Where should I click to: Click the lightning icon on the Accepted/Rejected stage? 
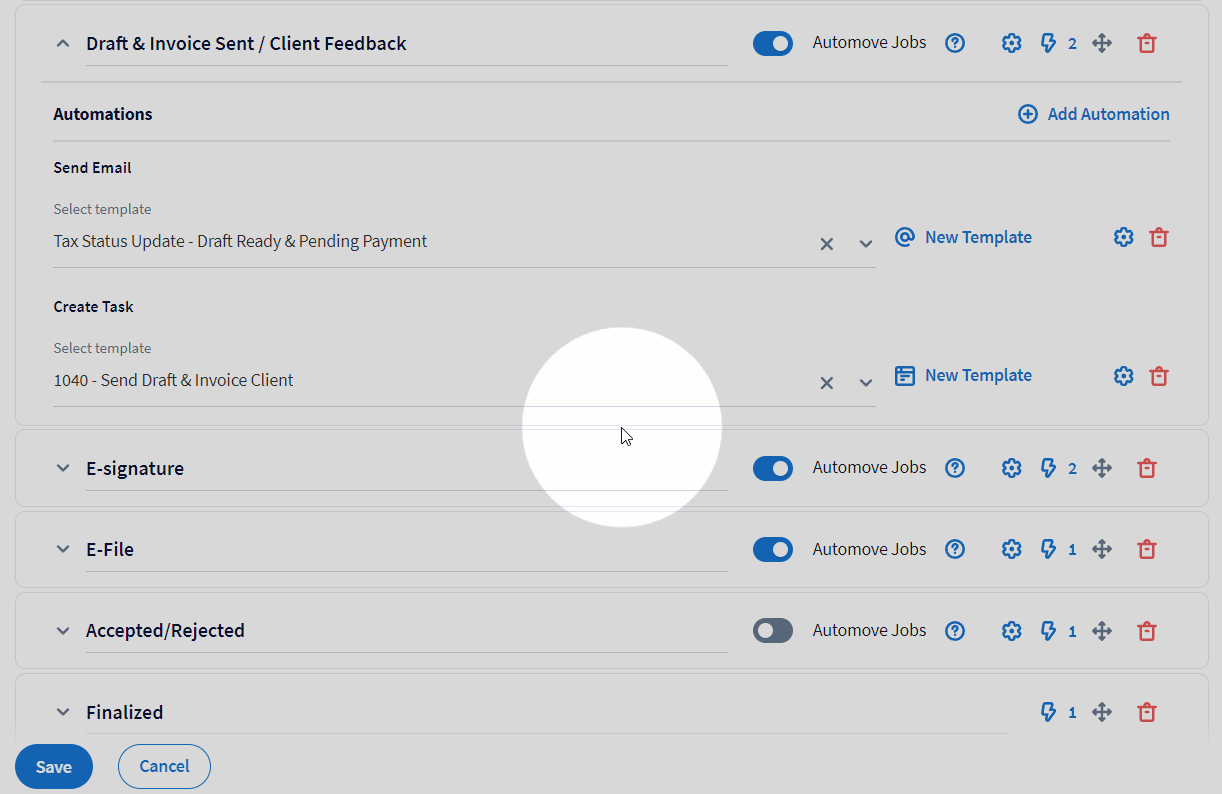click(x=1049, y=630)
